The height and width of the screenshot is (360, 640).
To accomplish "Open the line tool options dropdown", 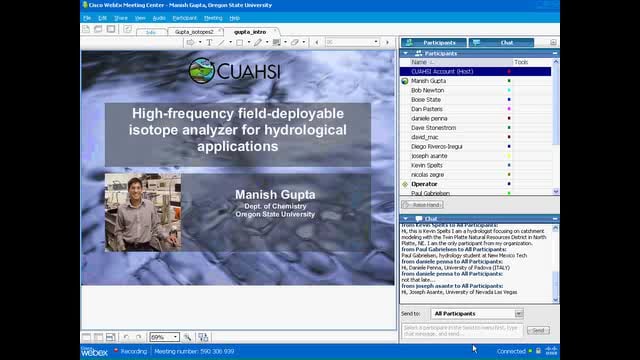I will click(x=230, y=42).
